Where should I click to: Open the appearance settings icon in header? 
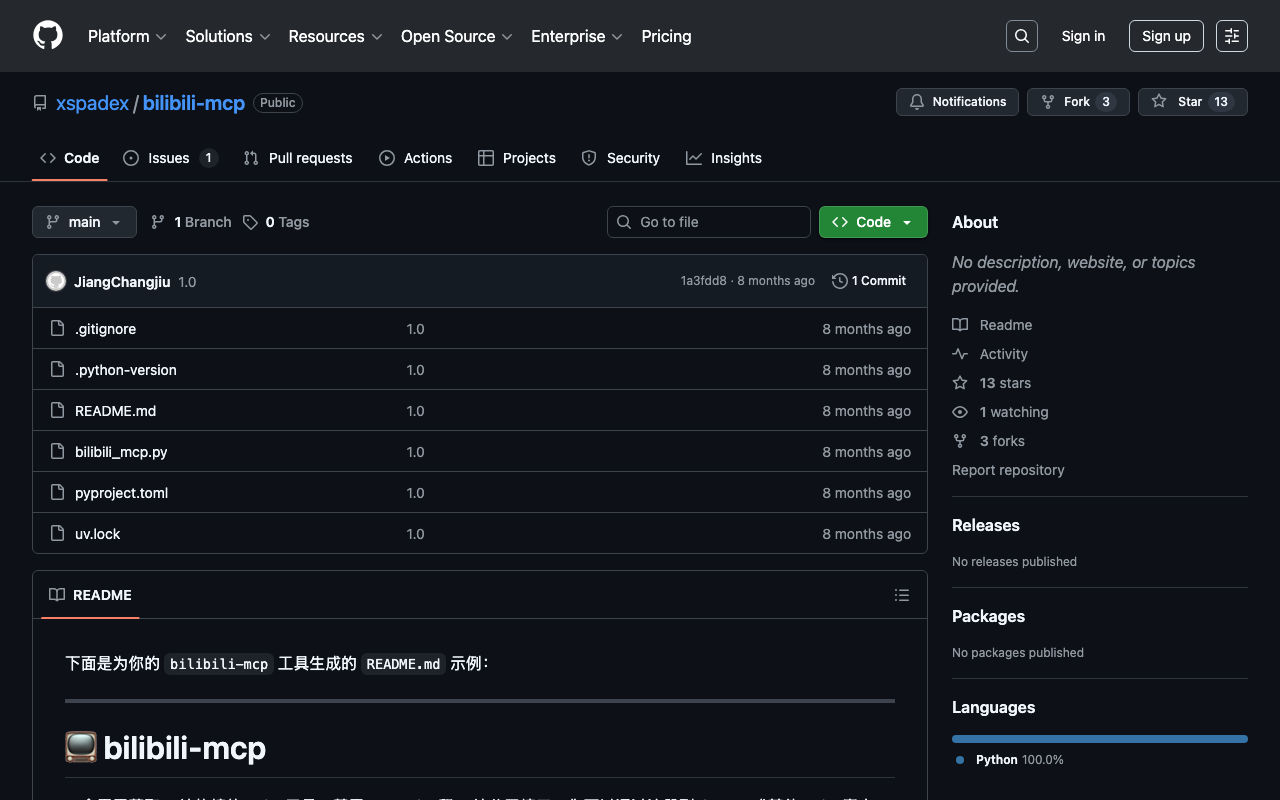(1231, 36)
